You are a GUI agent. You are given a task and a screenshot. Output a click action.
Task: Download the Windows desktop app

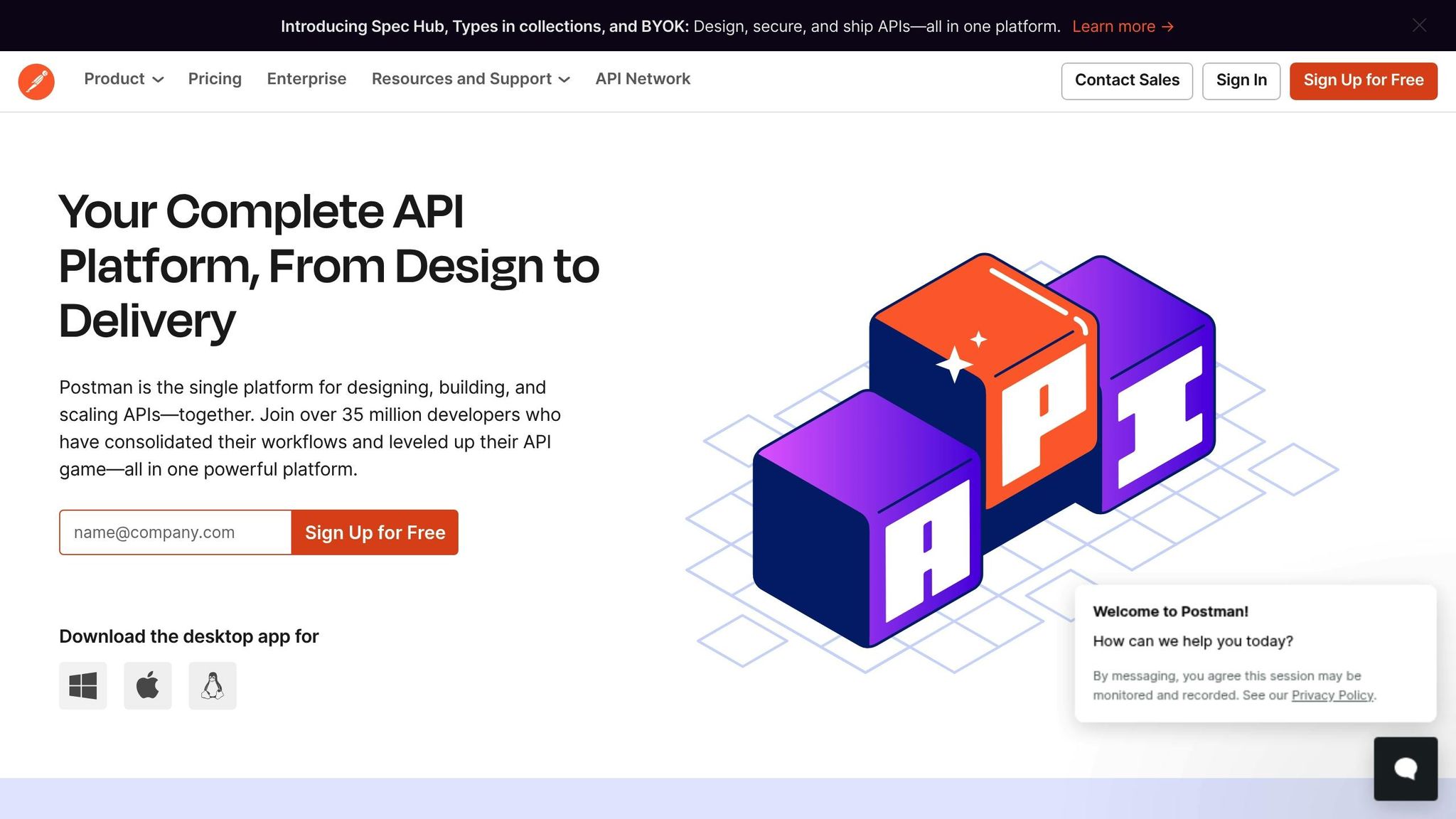tap(83, 686)
